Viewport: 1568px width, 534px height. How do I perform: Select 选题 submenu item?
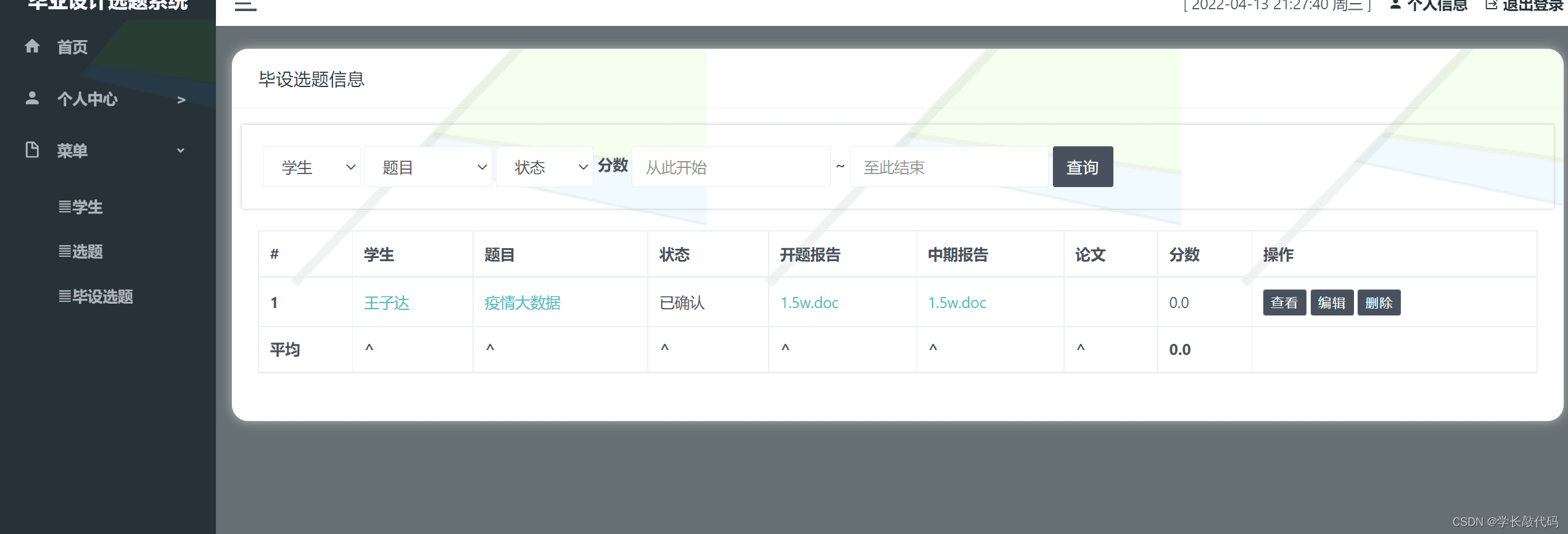click(x=80, y=251)
